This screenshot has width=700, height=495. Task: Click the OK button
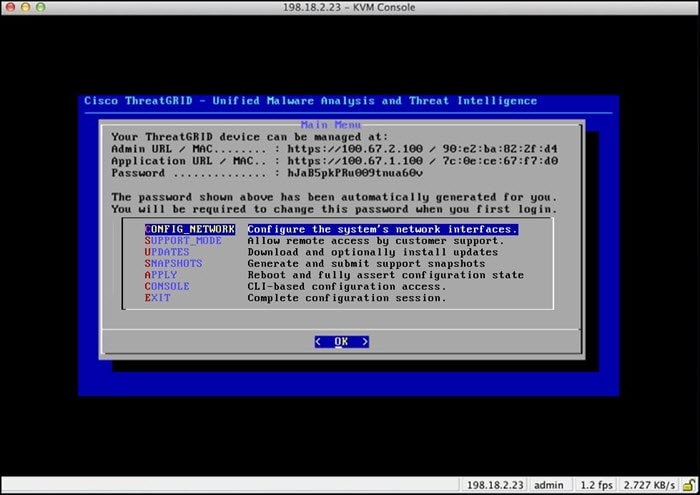pyautogui.click(x=342, y=341)
